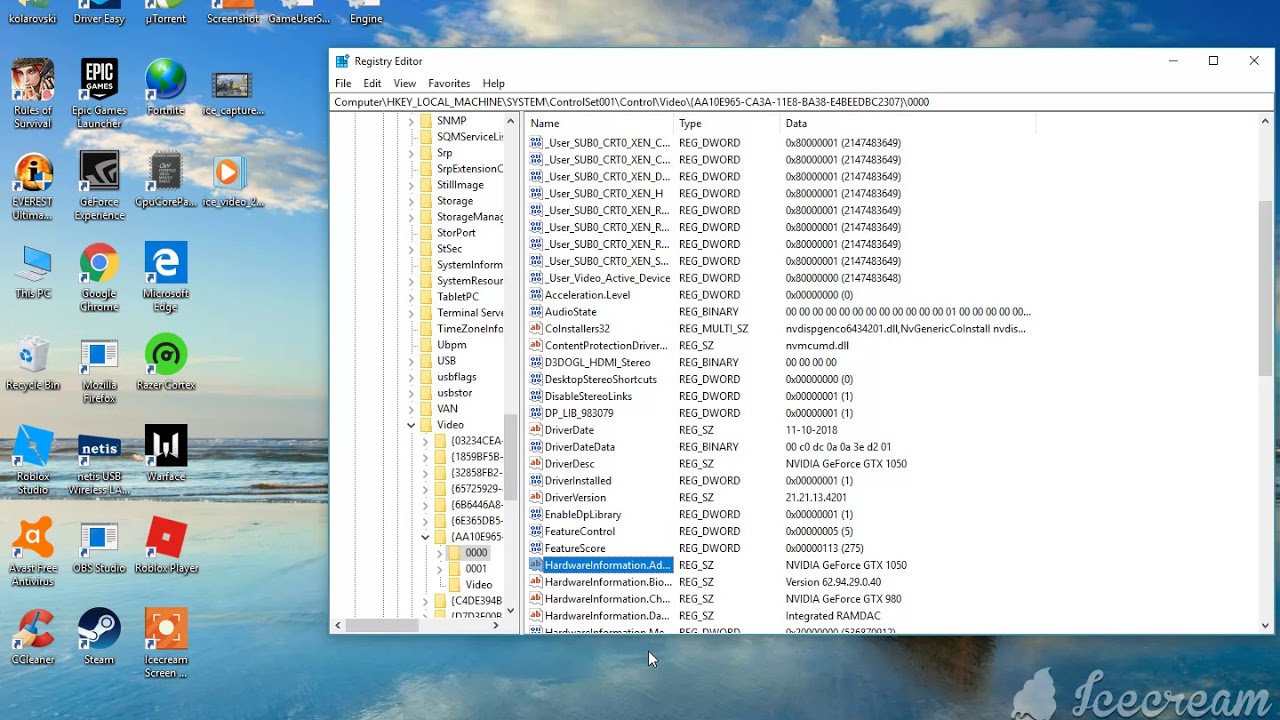1280x720 pixels.
Task: Select the TabletPC key
Action: coord(458,297)
